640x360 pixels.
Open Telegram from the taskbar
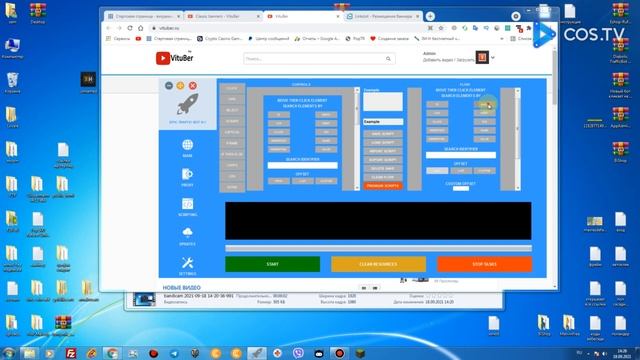(174, 353)
